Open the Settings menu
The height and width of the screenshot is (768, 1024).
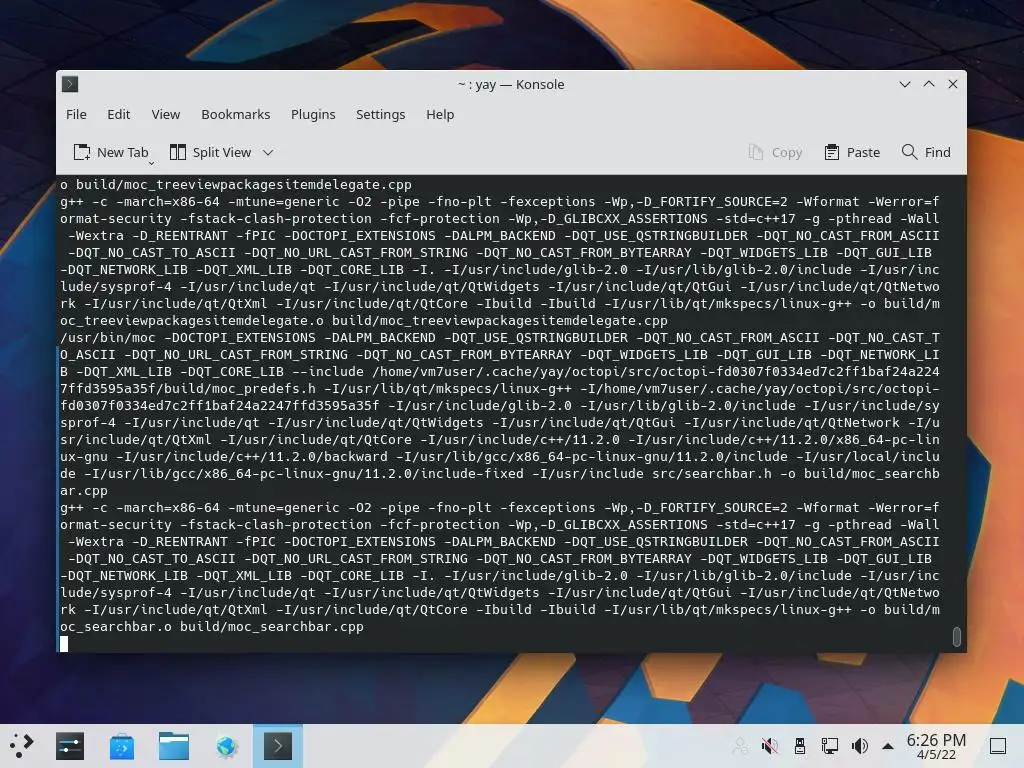(x=380, y=114)
